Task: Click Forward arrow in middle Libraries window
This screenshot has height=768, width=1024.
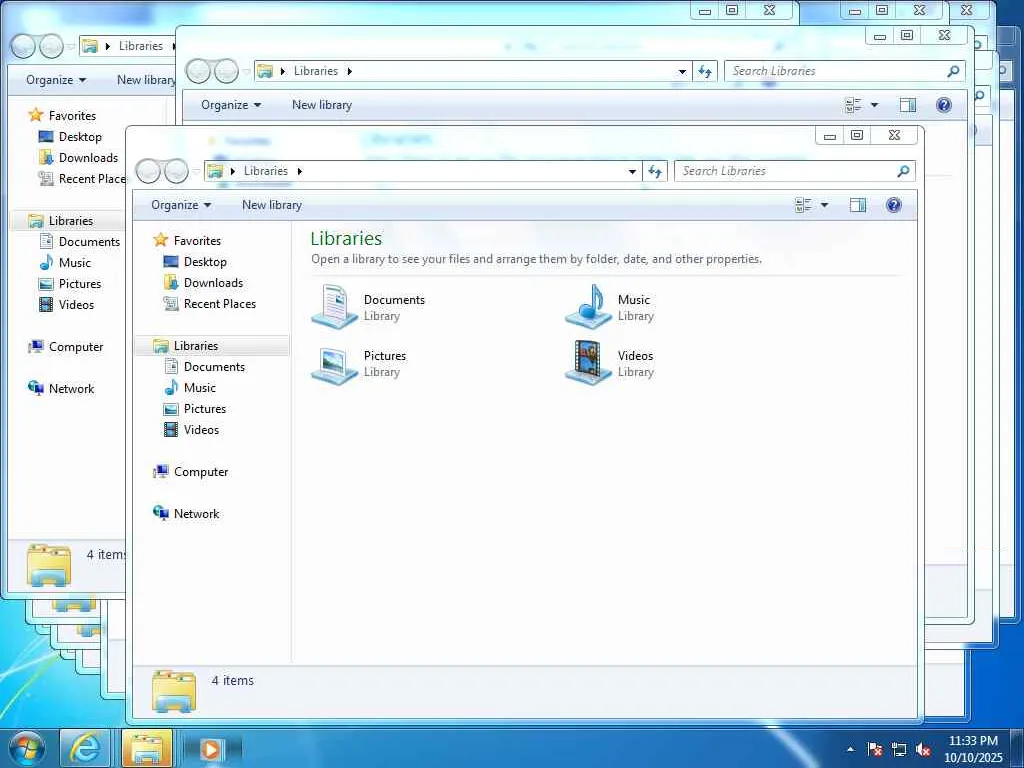Action: tap(227, 71)
